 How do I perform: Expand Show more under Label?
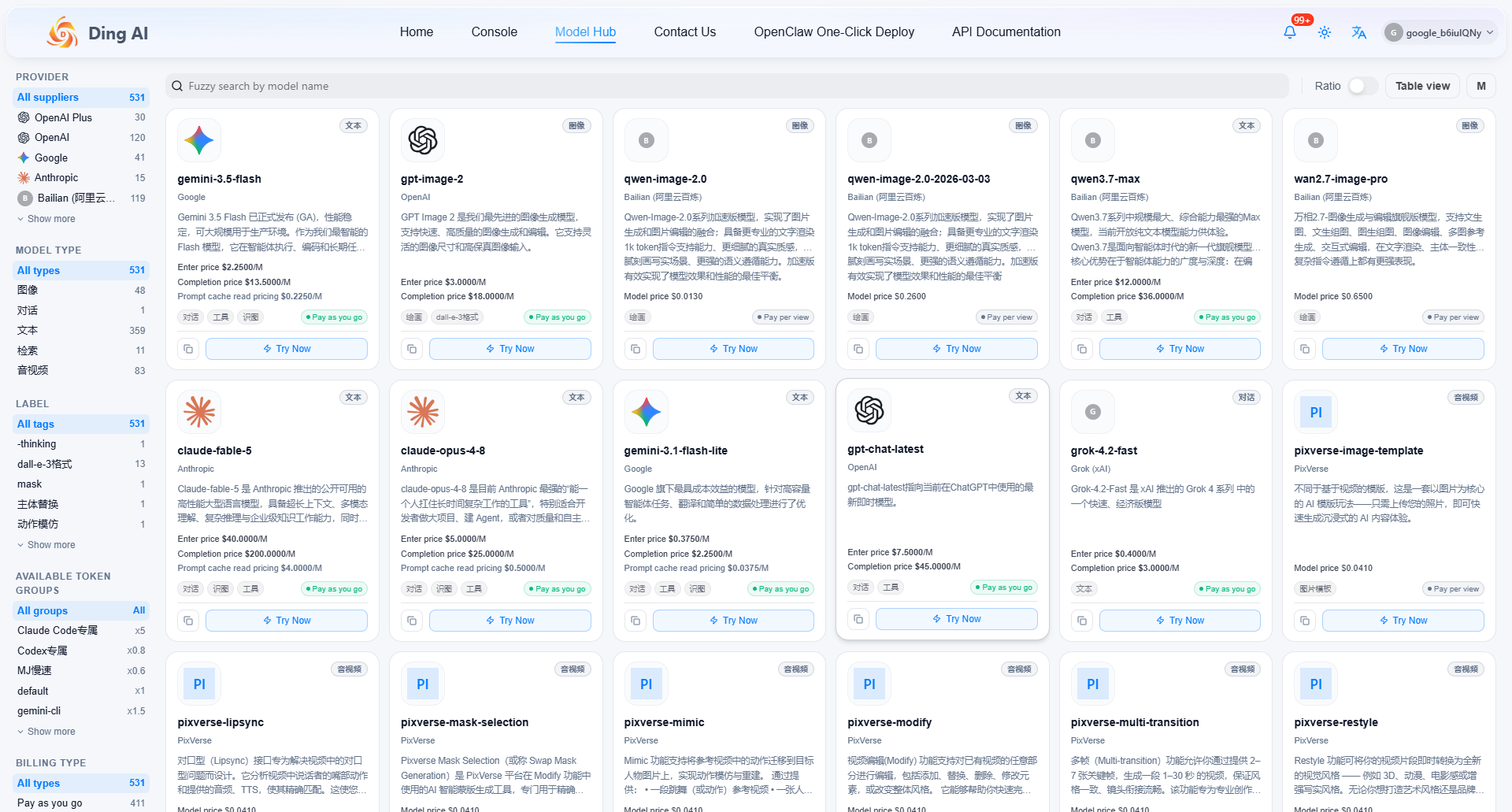pos(46,545)
